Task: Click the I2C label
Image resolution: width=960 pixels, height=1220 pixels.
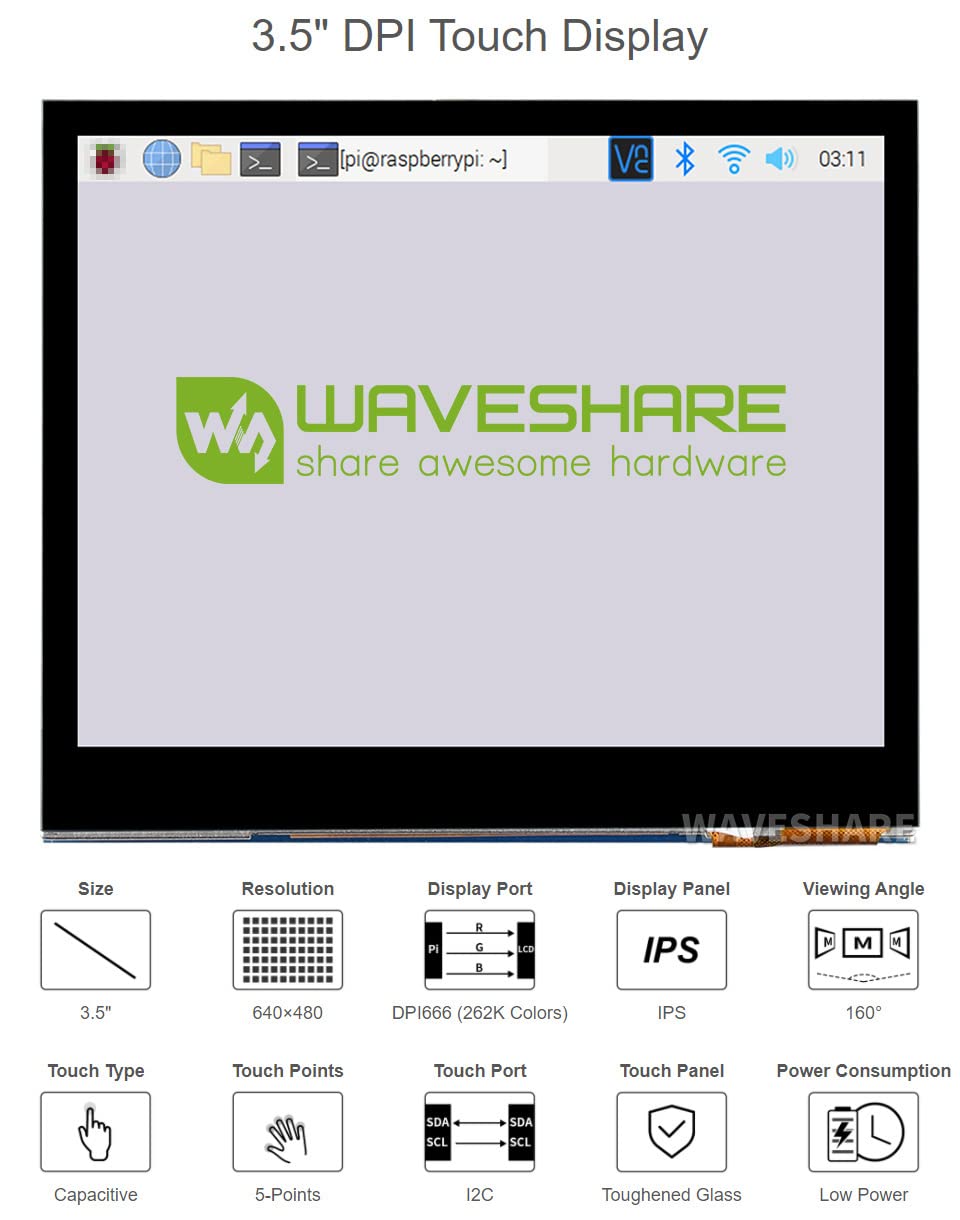Action: (x=480, y=1195)
